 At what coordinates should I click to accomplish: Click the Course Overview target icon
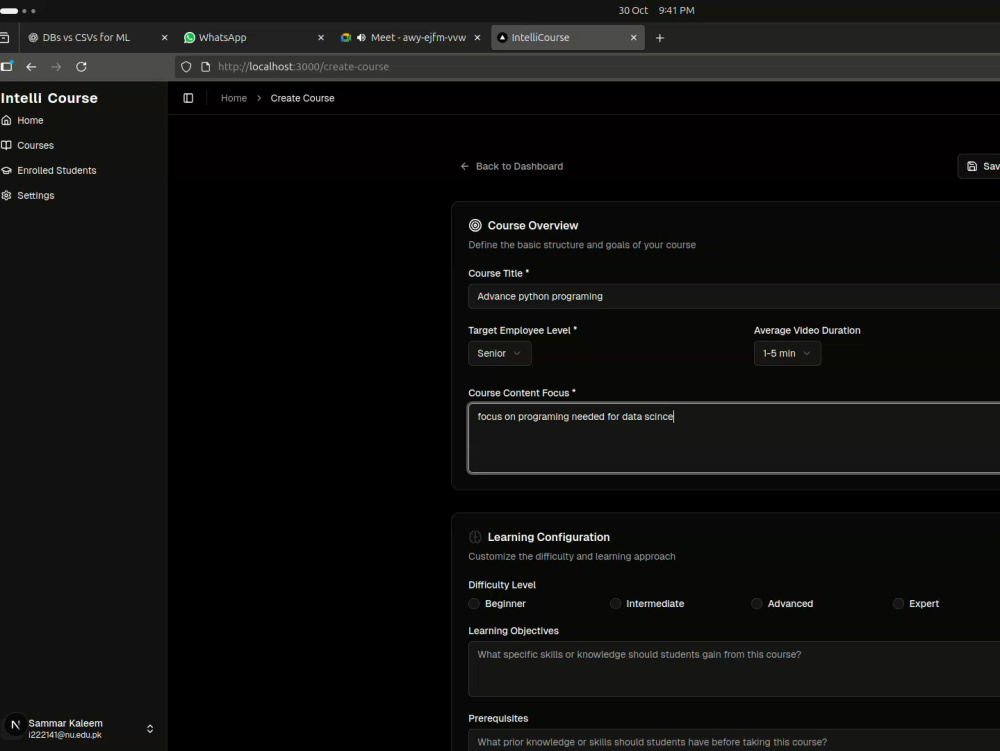point(475,225)
